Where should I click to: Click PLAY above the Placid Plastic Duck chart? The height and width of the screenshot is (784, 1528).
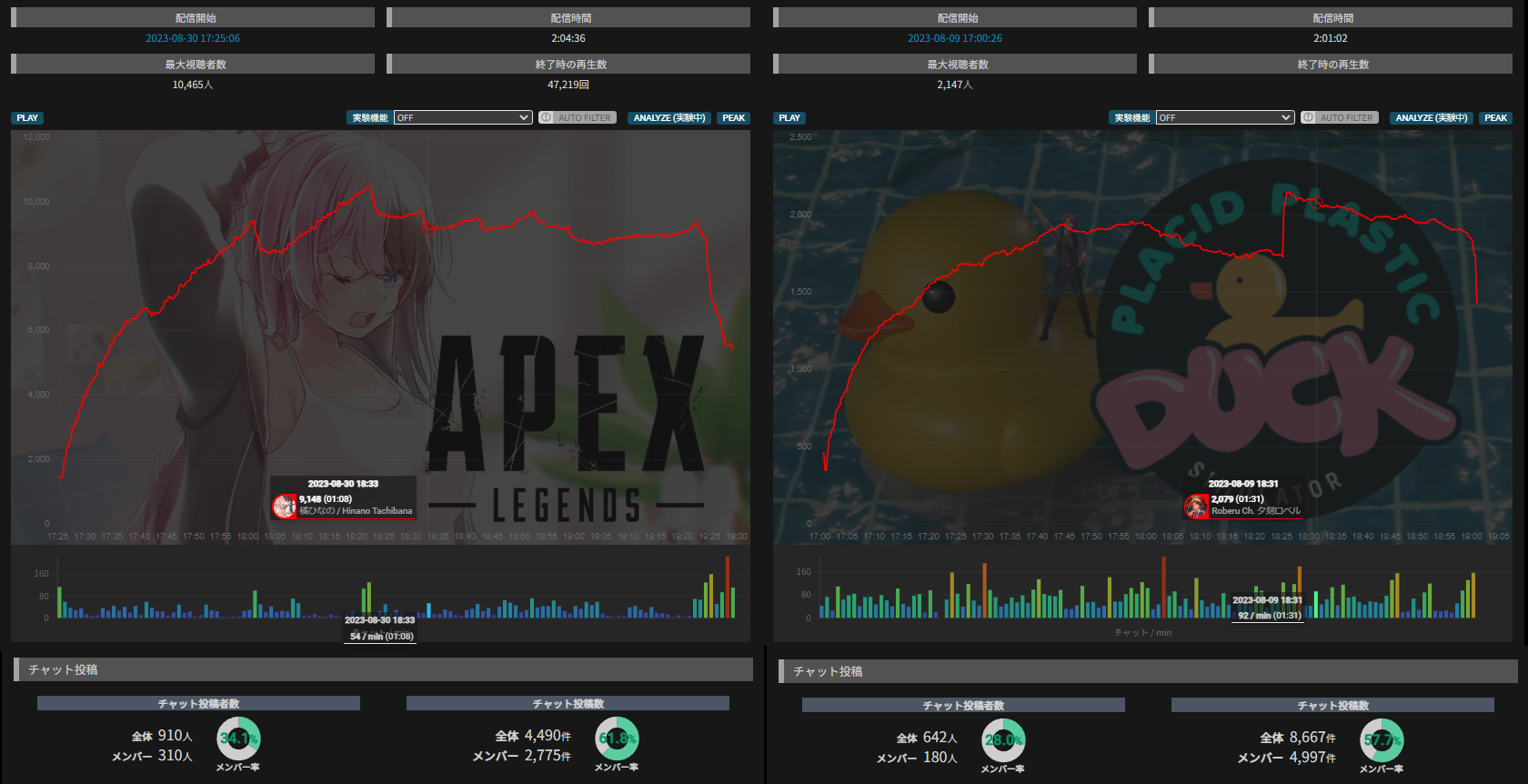789,118
